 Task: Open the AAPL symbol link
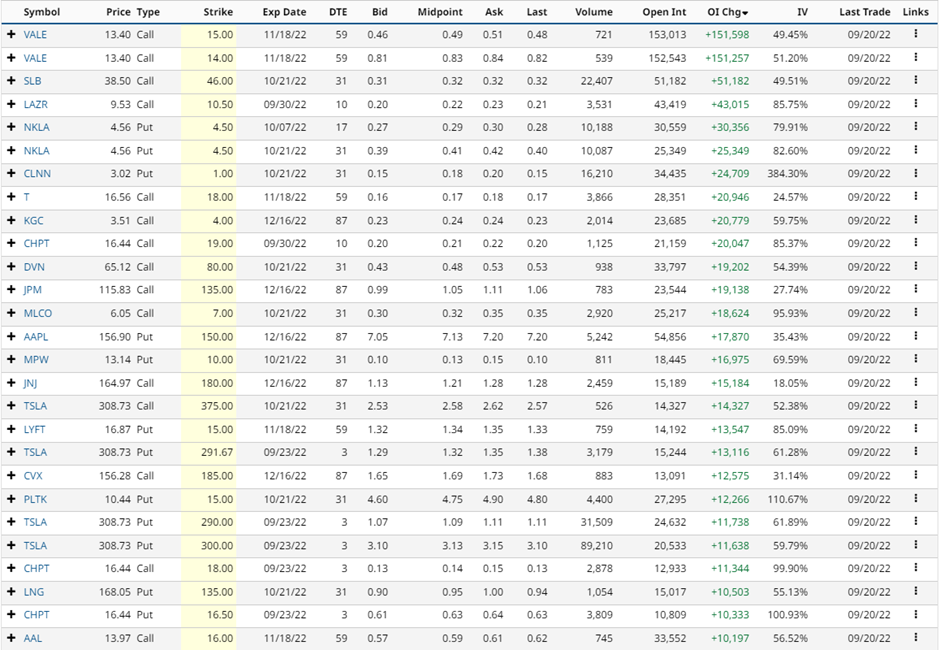click(x=36, y=336)
